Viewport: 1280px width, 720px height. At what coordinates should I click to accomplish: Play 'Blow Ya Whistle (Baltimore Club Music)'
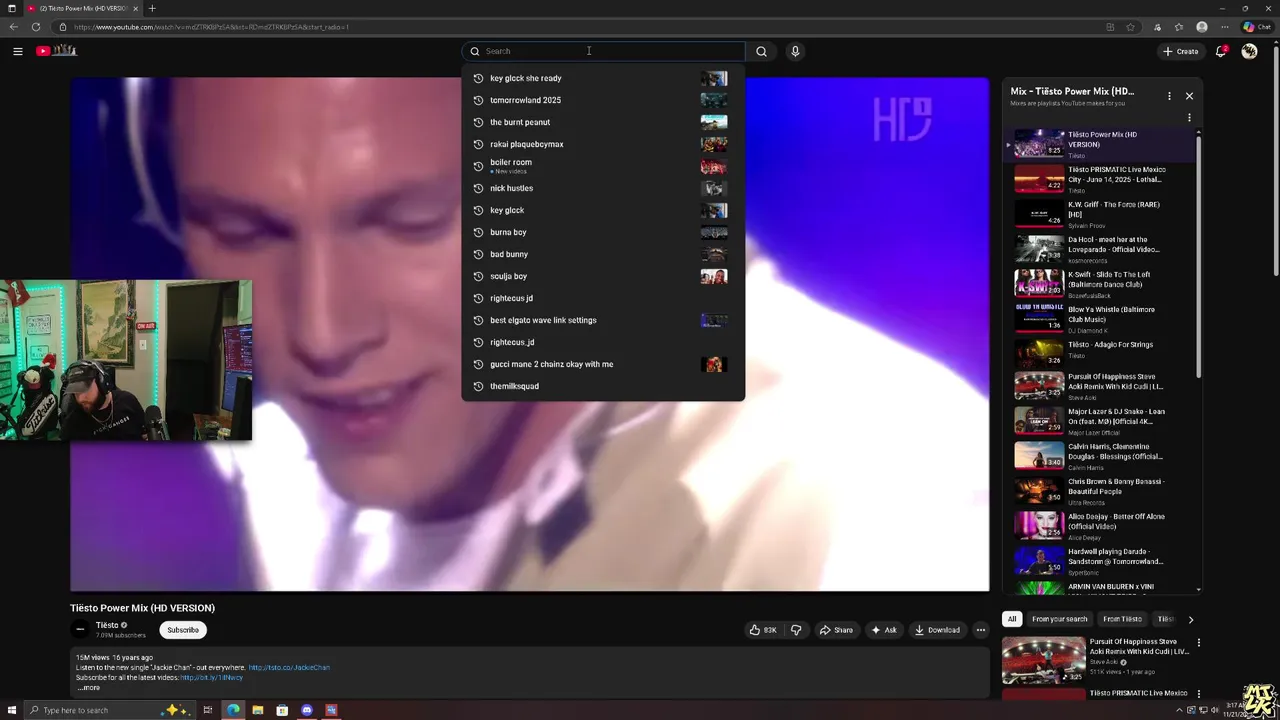pyautogui.click(x=1100, y=319)
